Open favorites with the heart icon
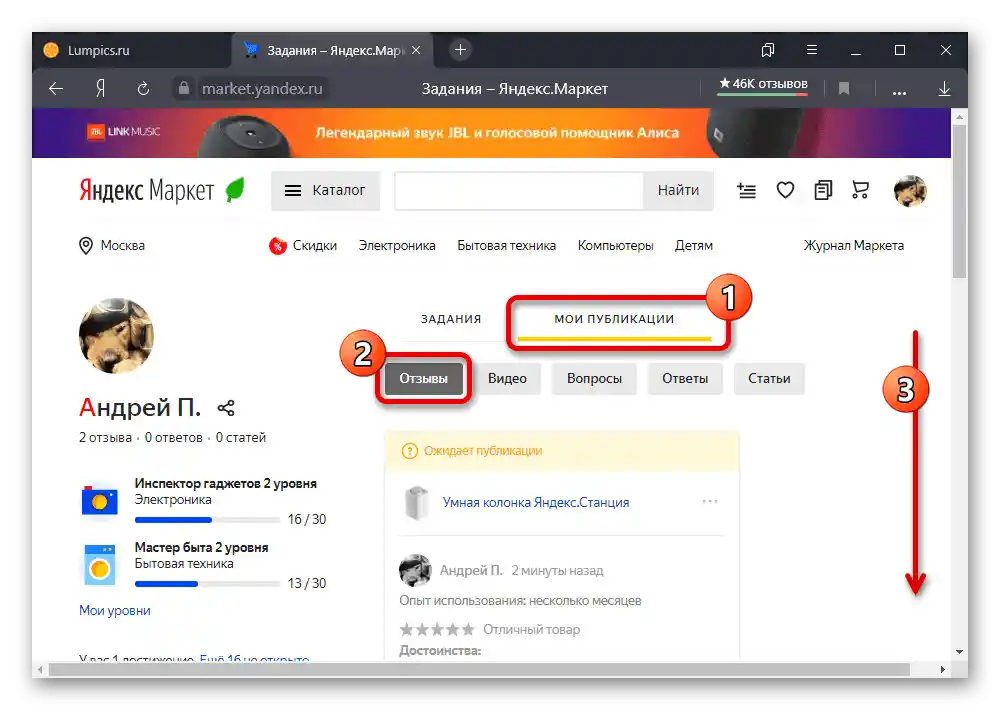The image size is (1000, 710). [785, 190]
